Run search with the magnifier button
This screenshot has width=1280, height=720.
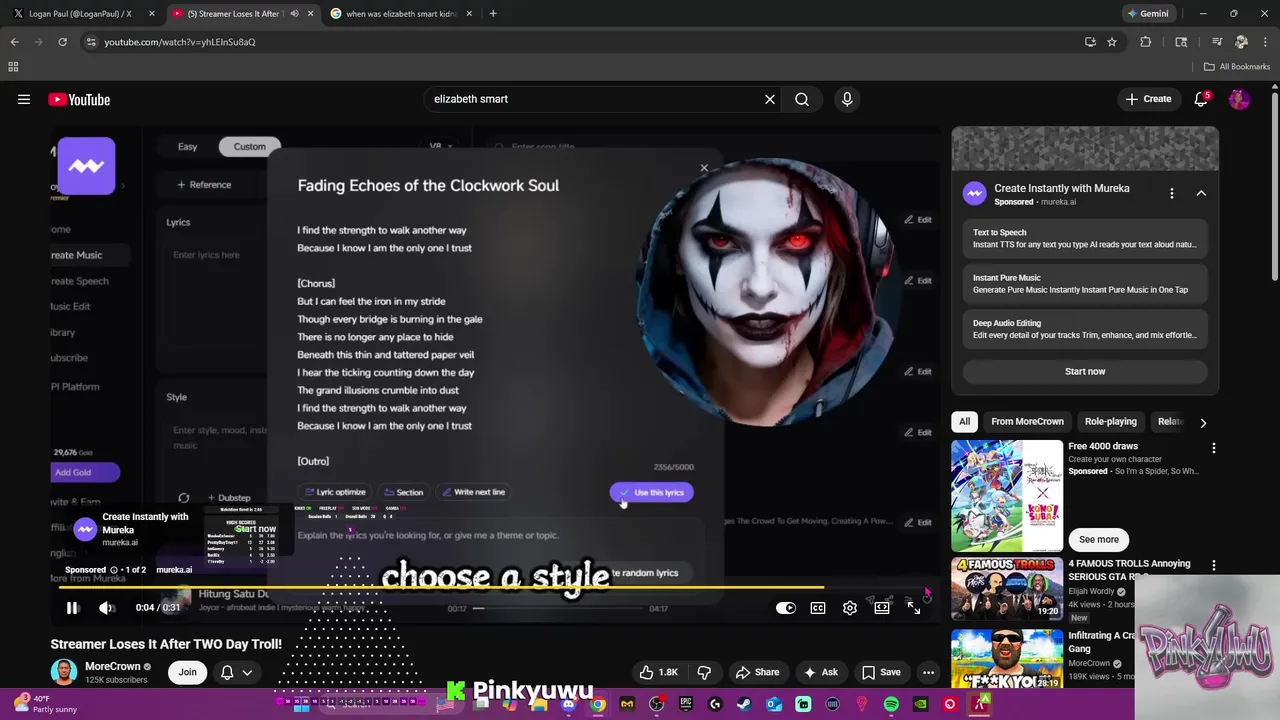point(802,99)
